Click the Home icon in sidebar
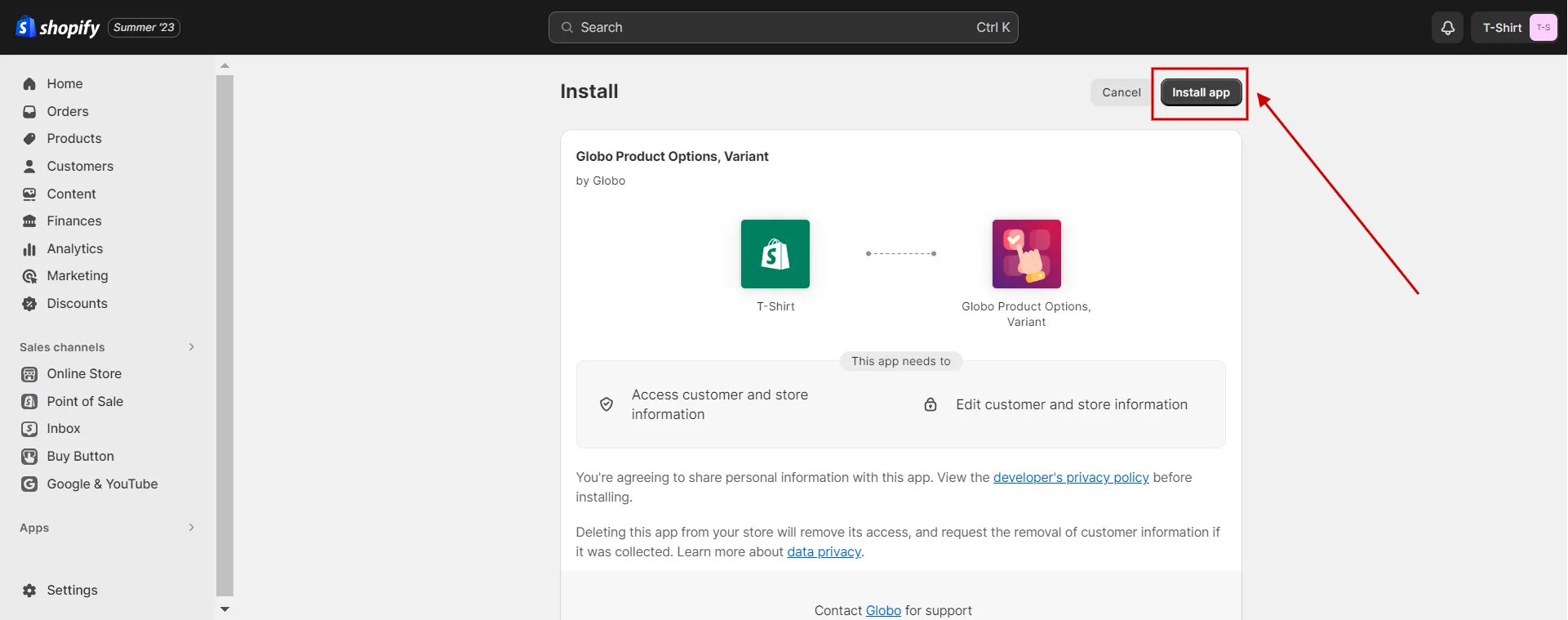The image size is (1568, 620). (29, 84)
